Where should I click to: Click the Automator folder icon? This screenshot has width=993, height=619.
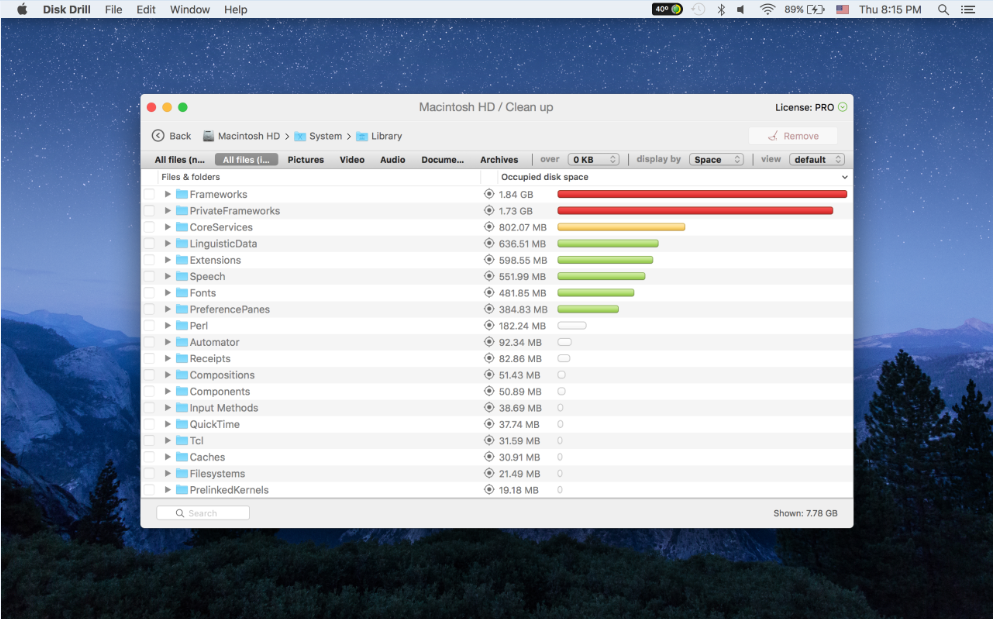pos(182,342)
